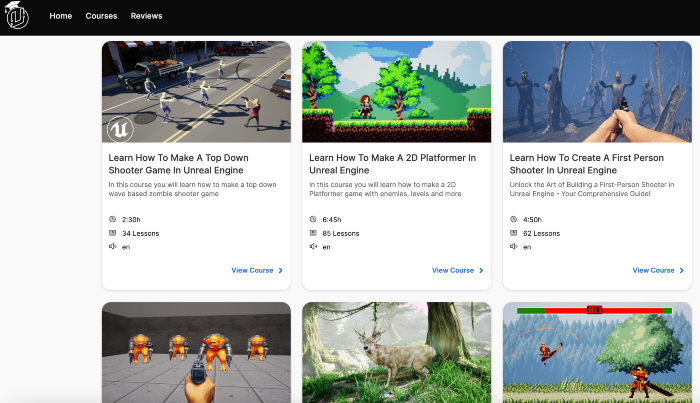Click the First-Person Shooter description text
Screen dimensions: 700x403
click(x=592, y=189)
